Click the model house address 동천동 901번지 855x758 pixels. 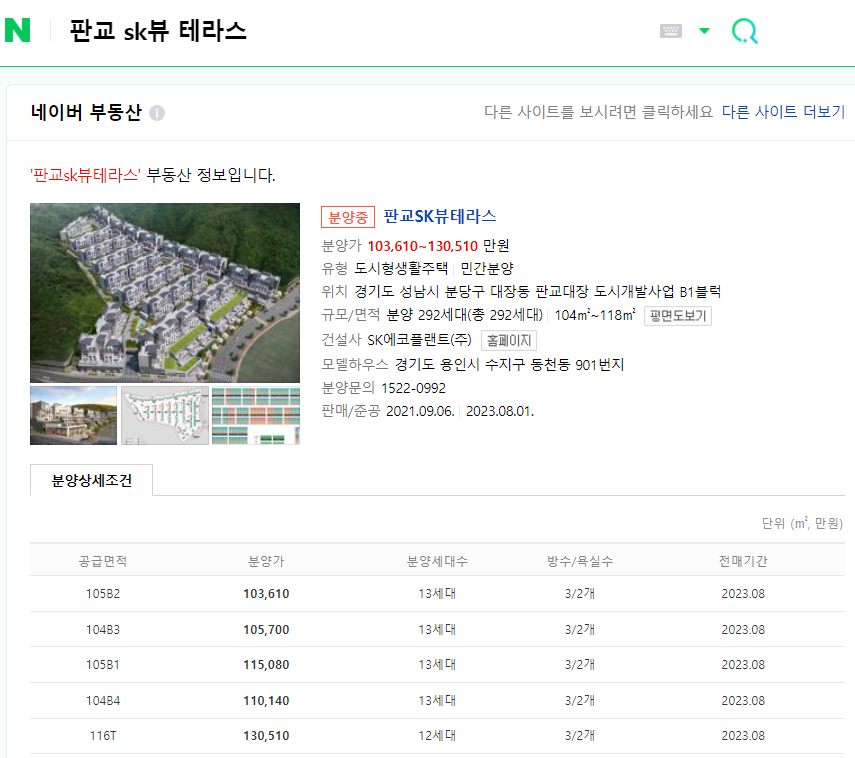(577, 364)
